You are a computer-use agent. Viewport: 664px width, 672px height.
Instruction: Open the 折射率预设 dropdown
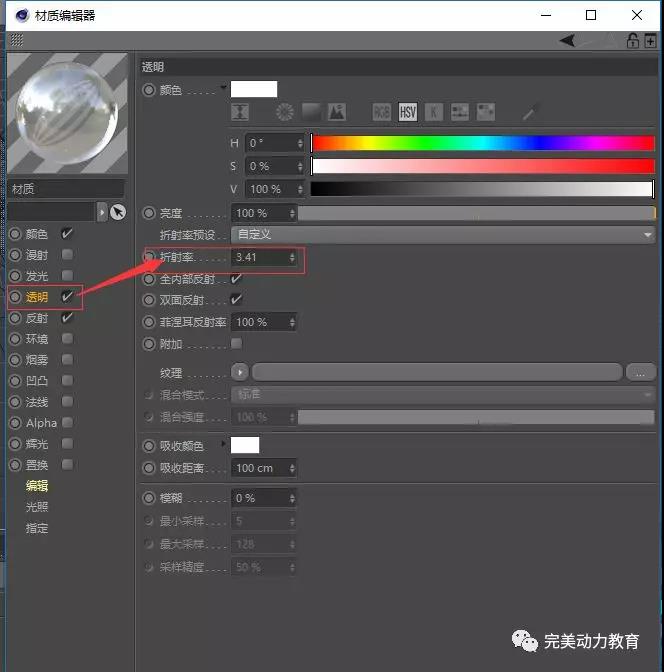click(x=442, y=235)
